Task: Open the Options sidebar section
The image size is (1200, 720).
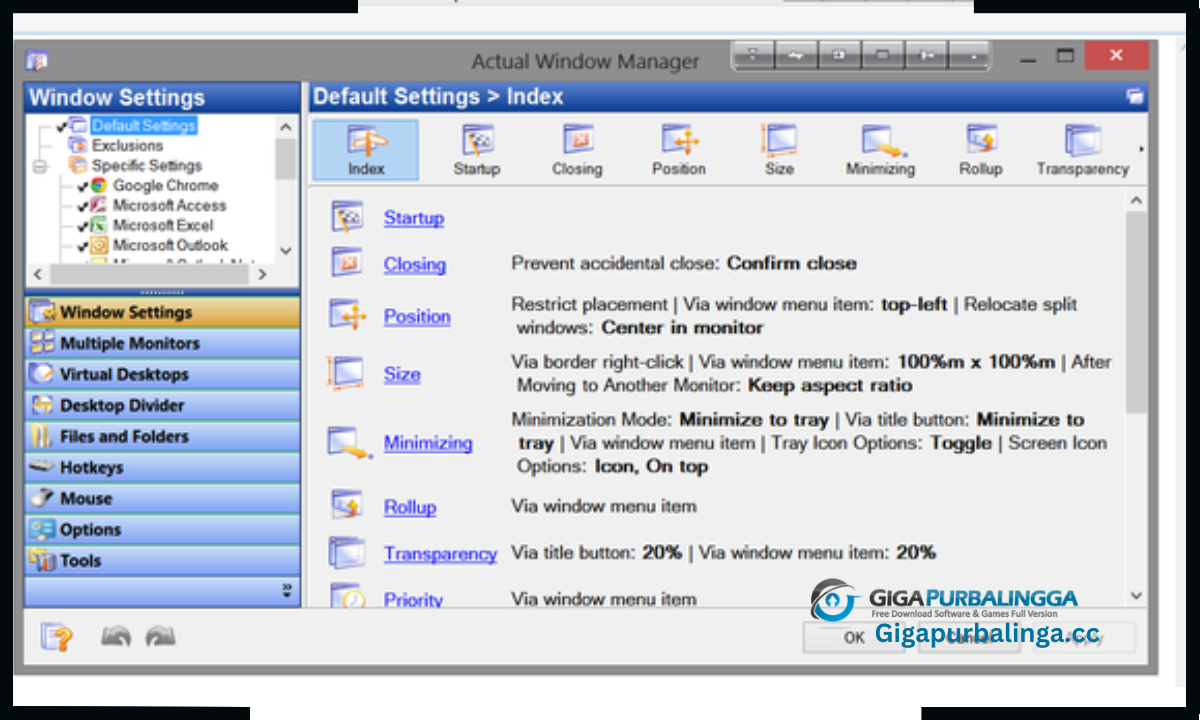Action: tap(162, 529)
